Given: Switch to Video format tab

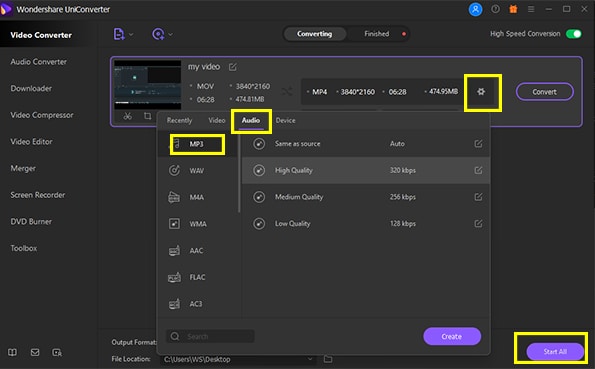Looking at the screenshot, I should click(217, 120).
